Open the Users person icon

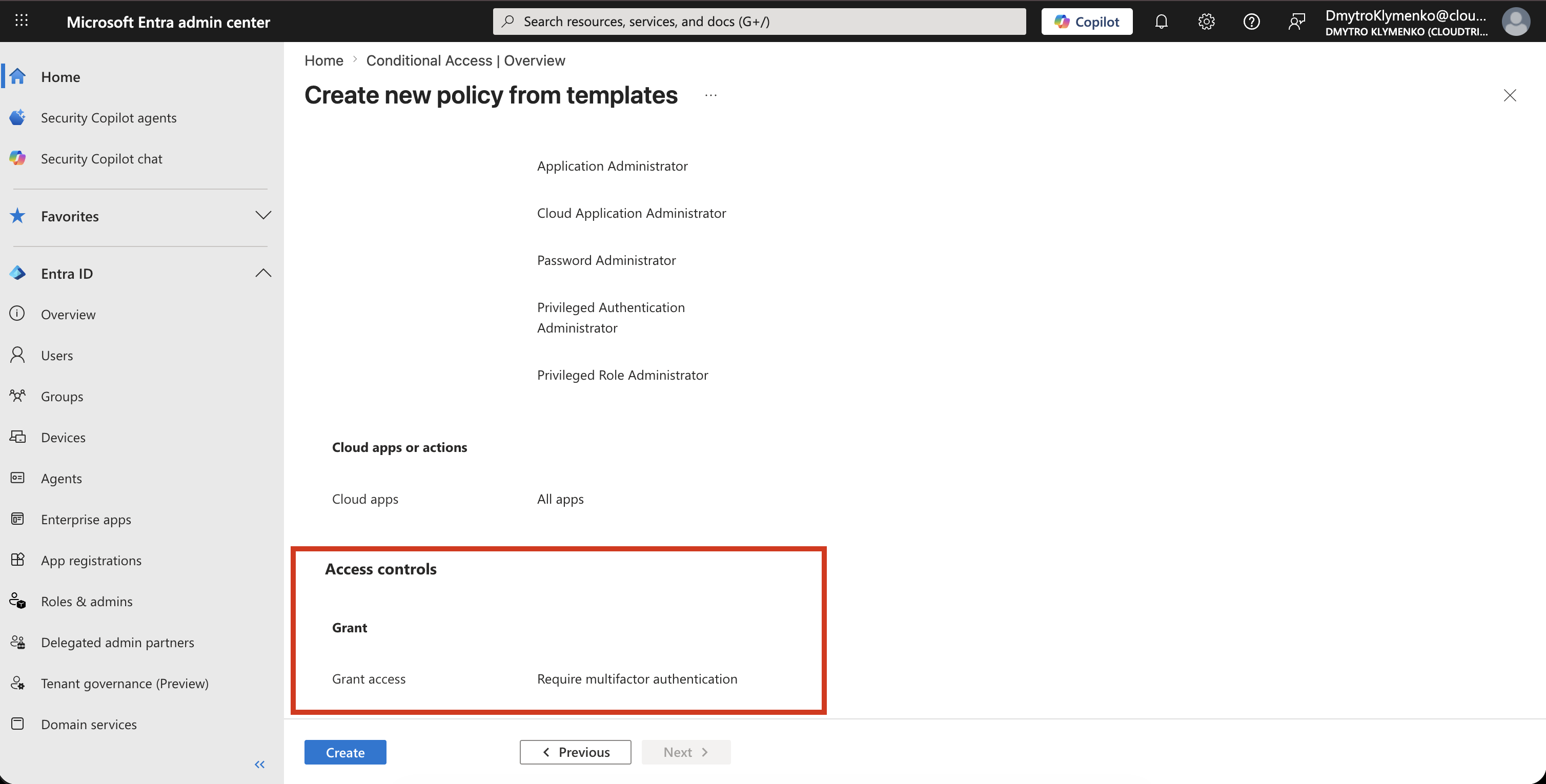pyautogui.click(x=17, y=355)
